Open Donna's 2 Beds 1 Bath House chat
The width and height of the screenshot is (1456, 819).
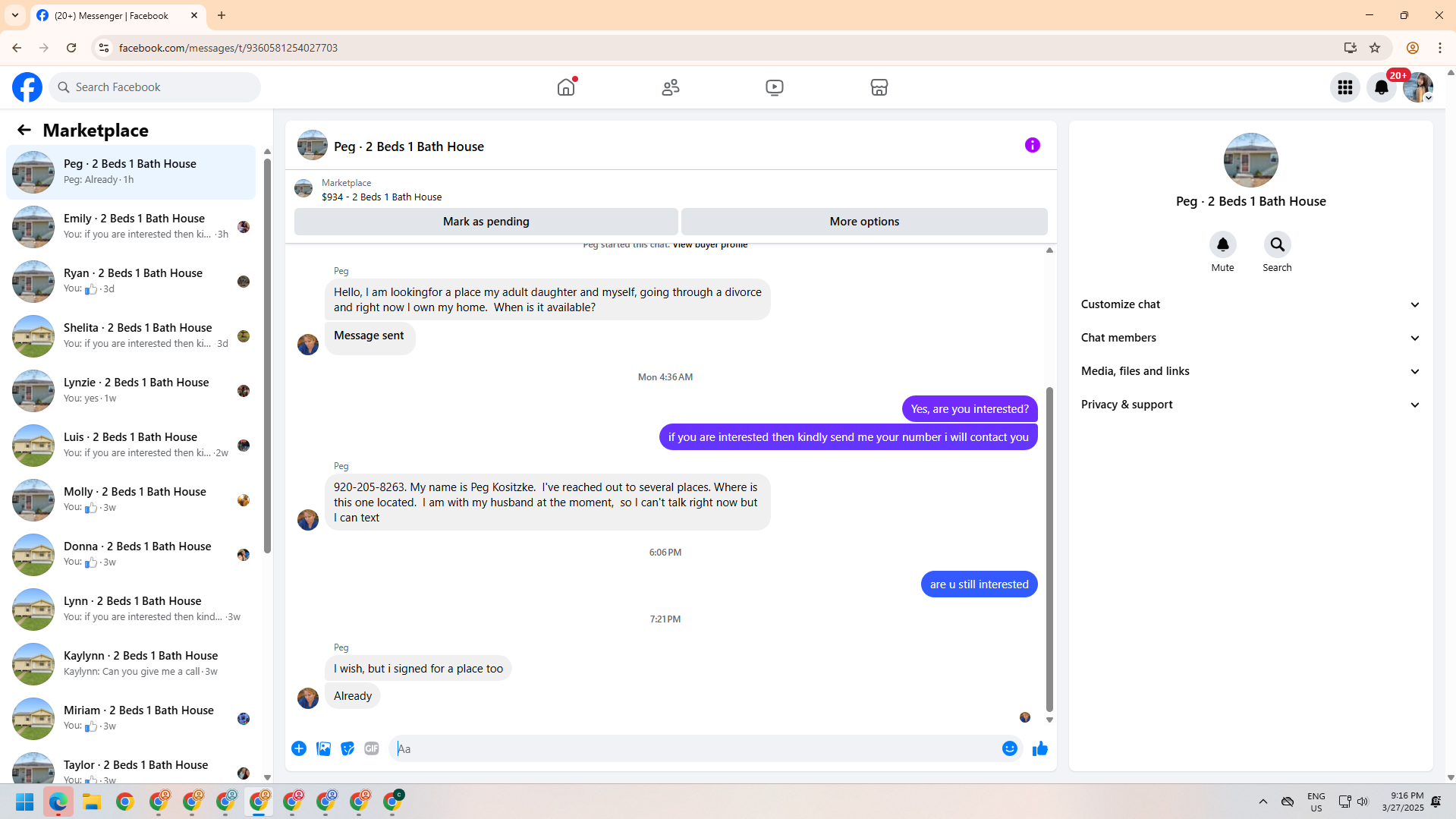(131, 555)
